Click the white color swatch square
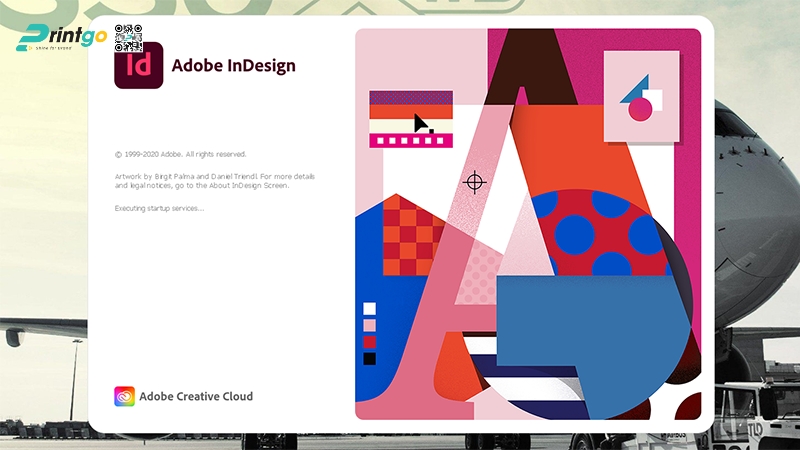800x450 pixels. tap(369, 308)
